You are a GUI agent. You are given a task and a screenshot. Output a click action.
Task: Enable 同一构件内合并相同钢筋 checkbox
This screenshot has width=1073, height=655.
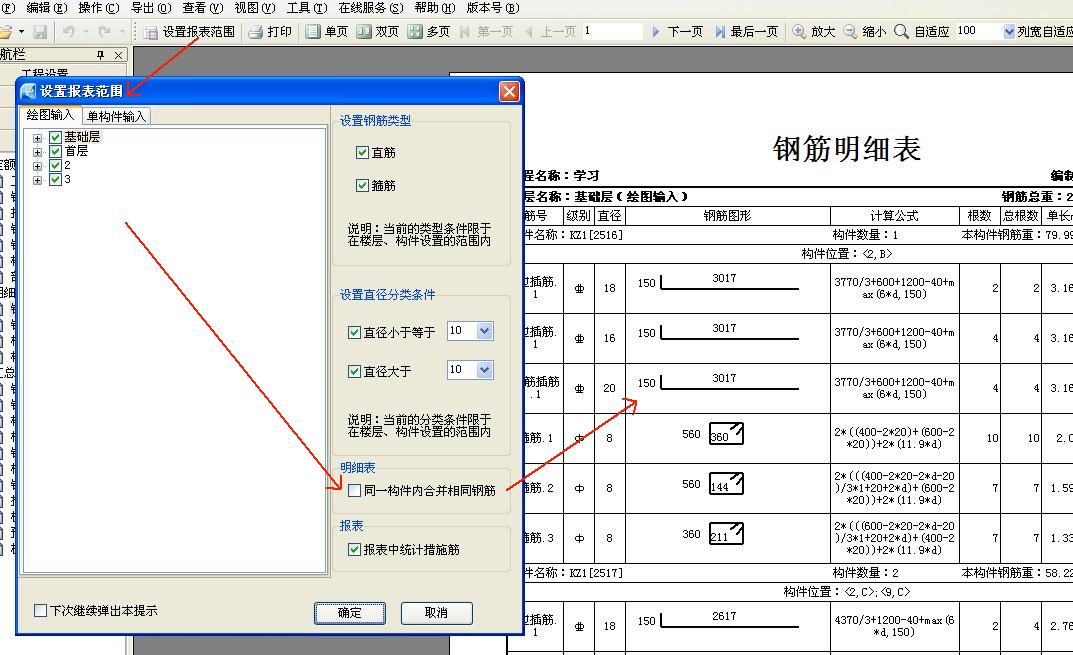click(354, 491)
